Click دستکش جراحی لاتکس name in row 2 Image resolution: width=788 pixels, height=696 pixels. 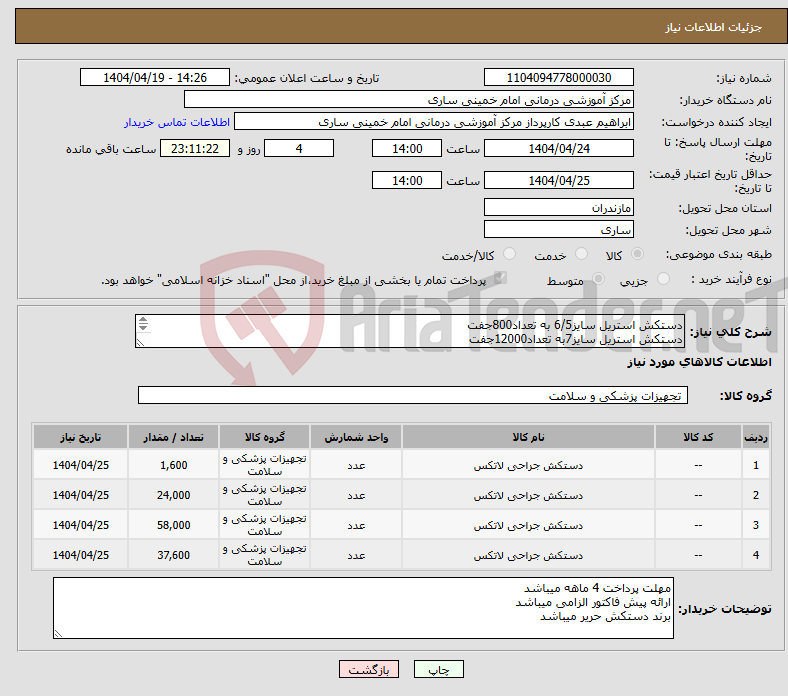tap(528, 495)
